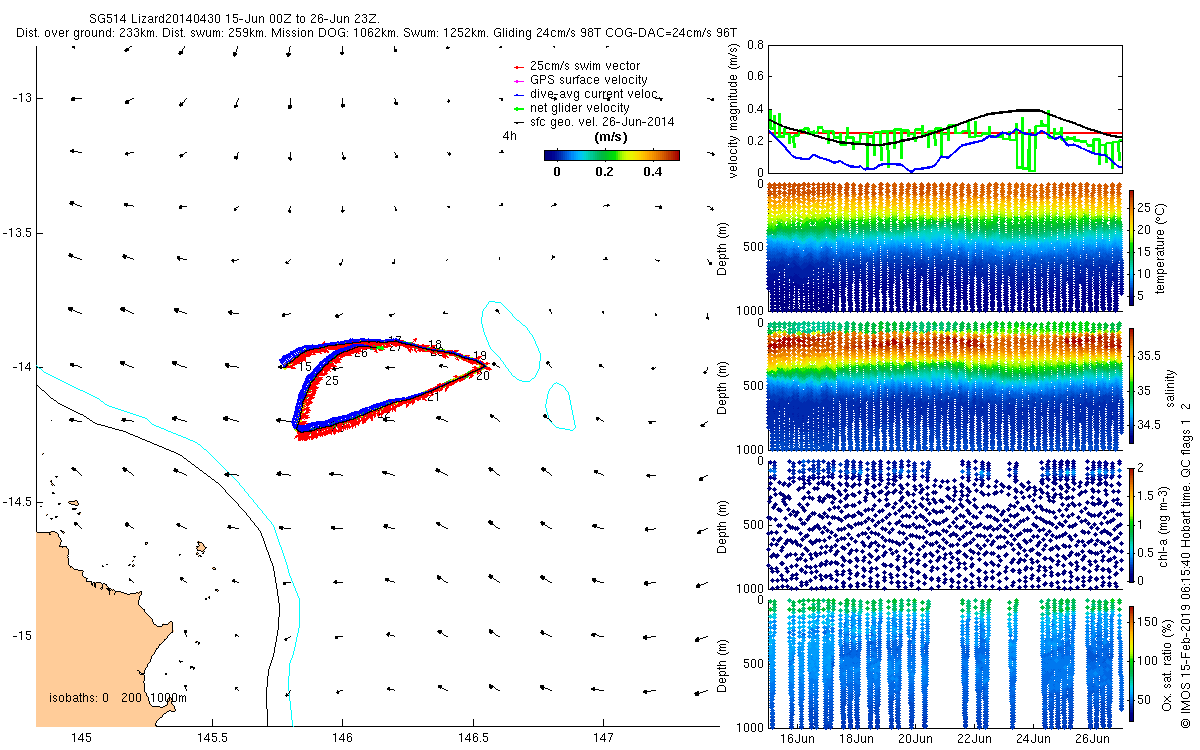Click the green net glider velocity legend marker
Screen dimensions: 1200x750
(x=518, y=108)
